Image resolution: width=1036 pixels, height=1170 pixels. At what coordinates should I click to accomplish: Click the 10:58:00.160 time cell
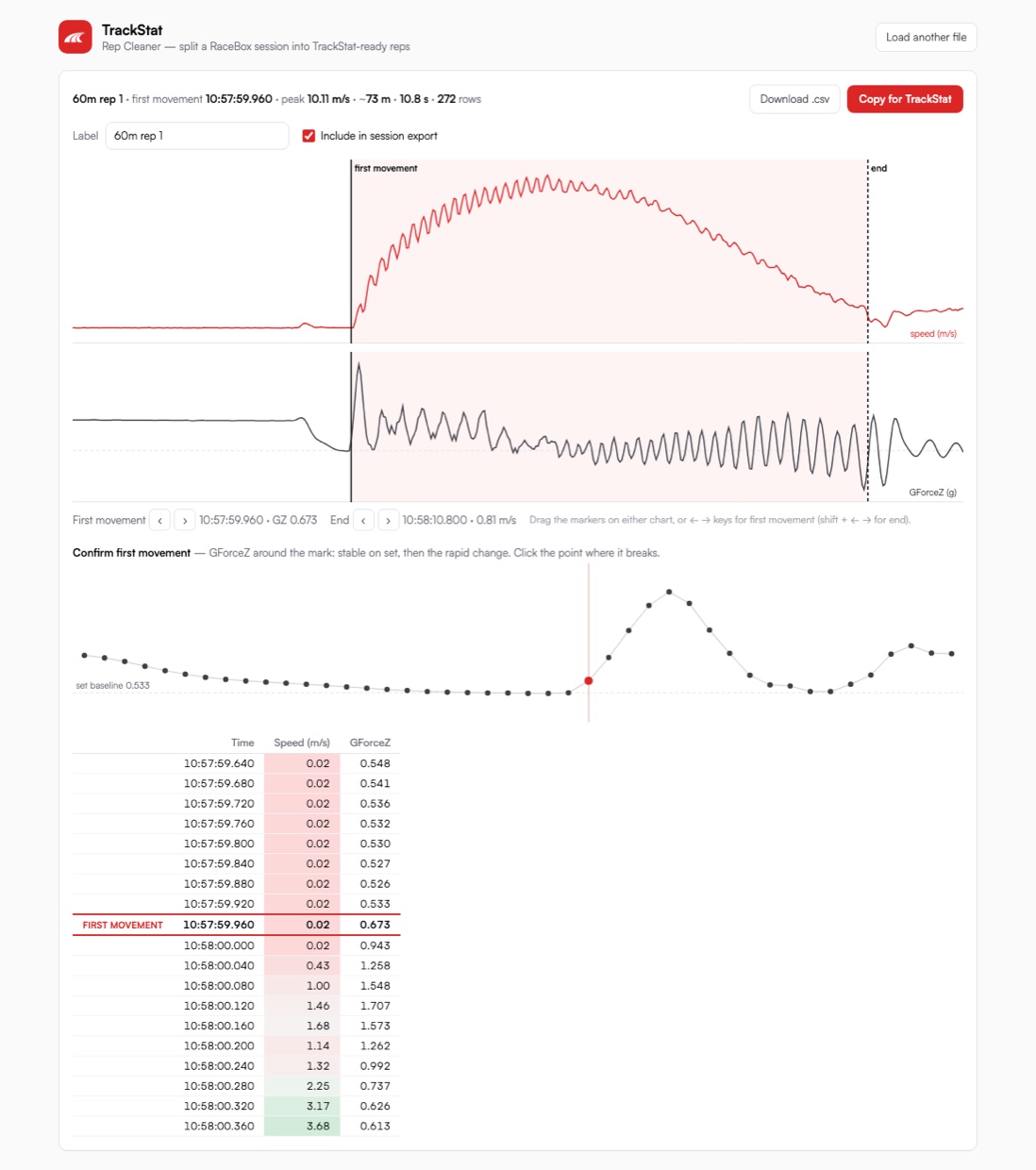point(219,1026)
